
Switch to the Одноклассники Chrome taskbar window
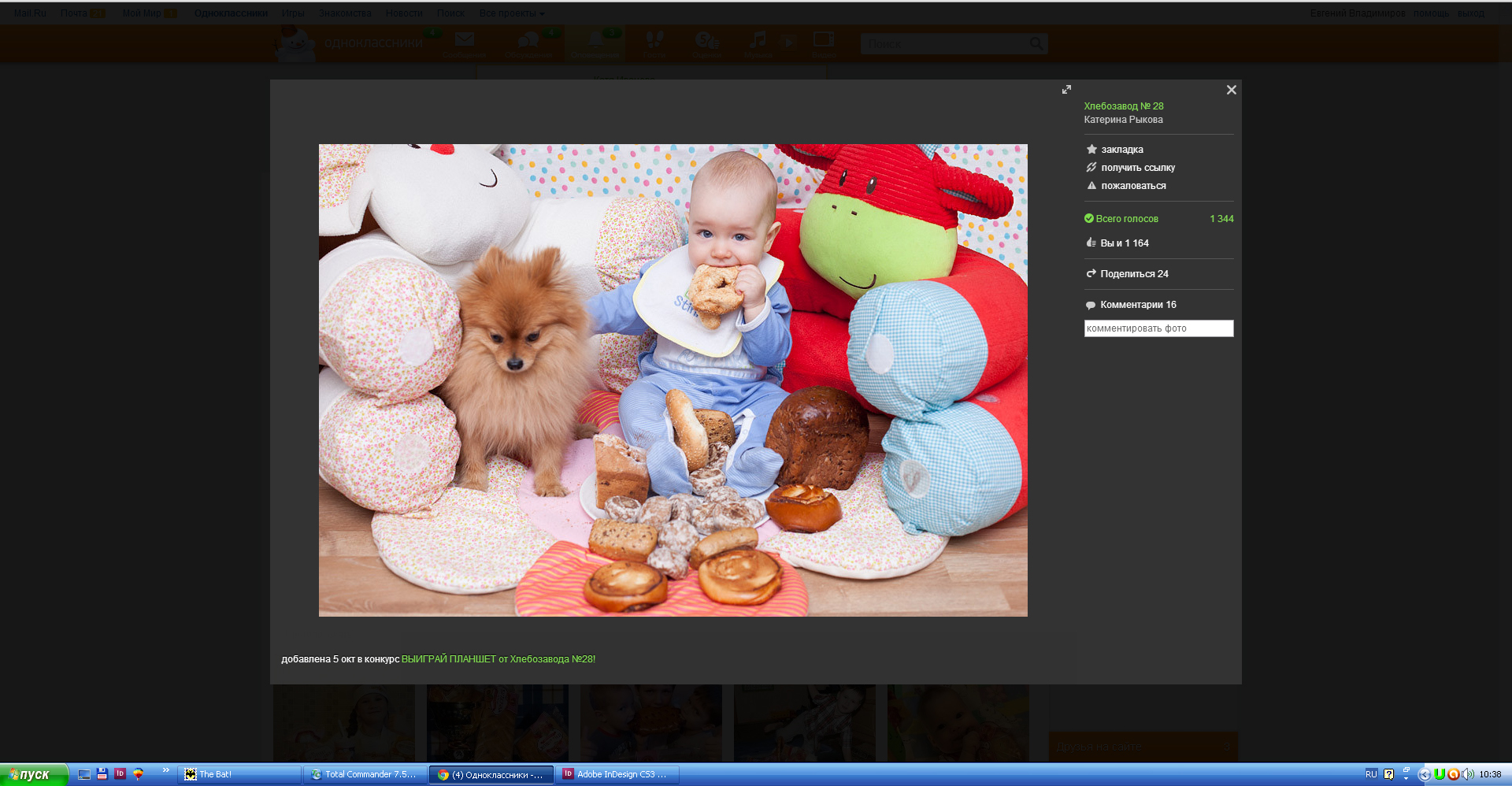click(491, 774)
